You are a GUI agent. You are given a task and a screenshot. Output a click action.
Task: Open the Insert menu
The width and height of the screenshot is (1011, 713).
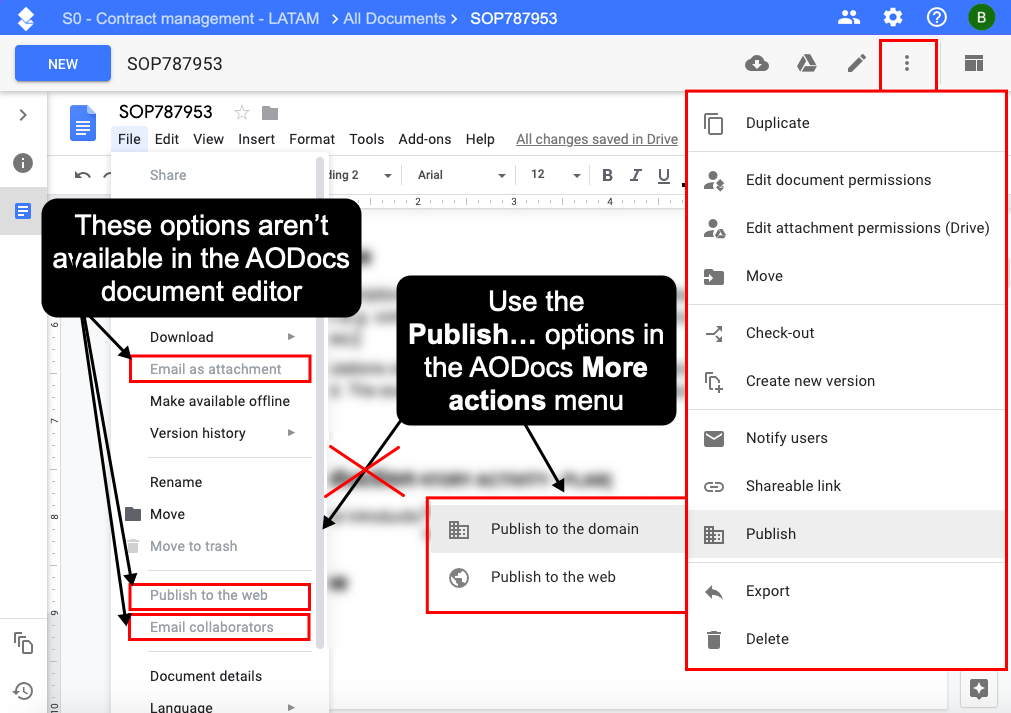pos(256,139)
